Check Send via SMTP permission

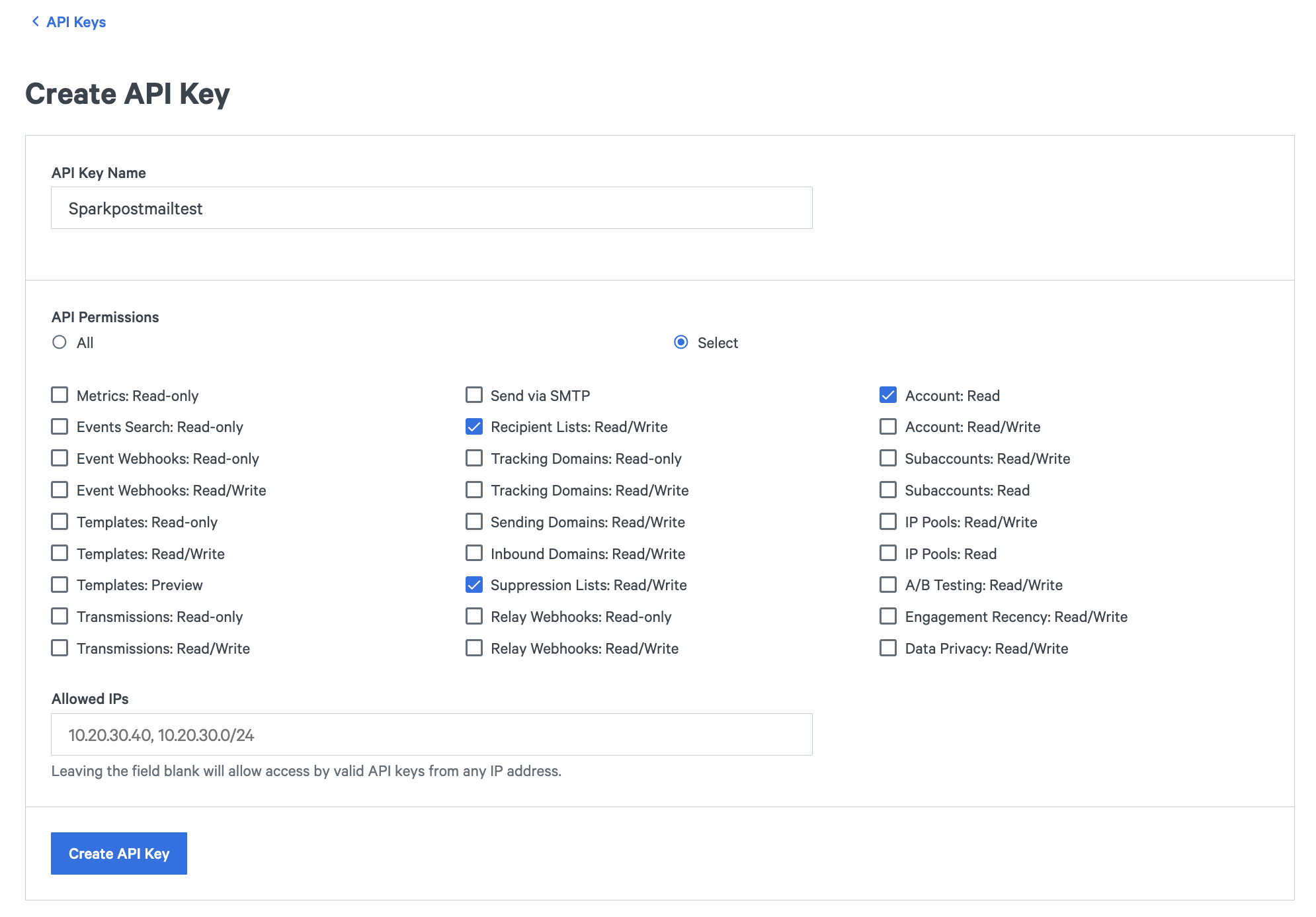point(473,395)
